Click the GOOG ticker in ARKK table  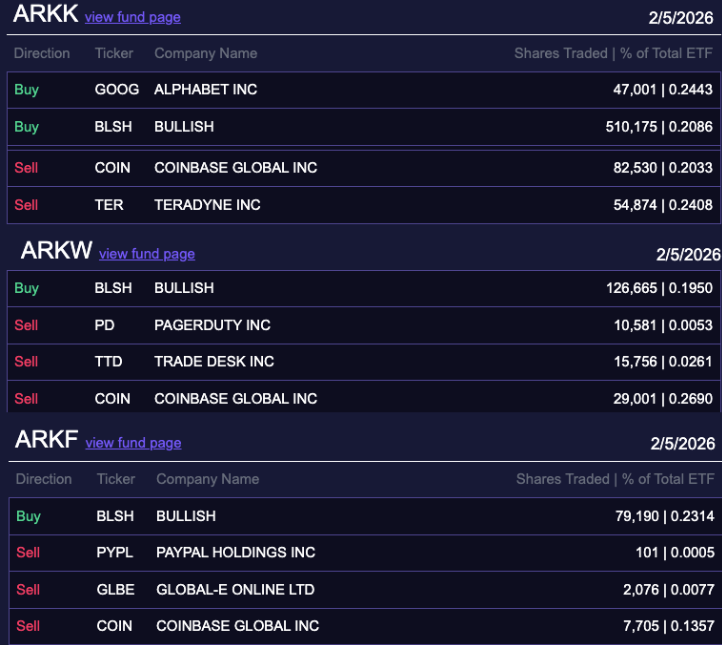(116, 90)
